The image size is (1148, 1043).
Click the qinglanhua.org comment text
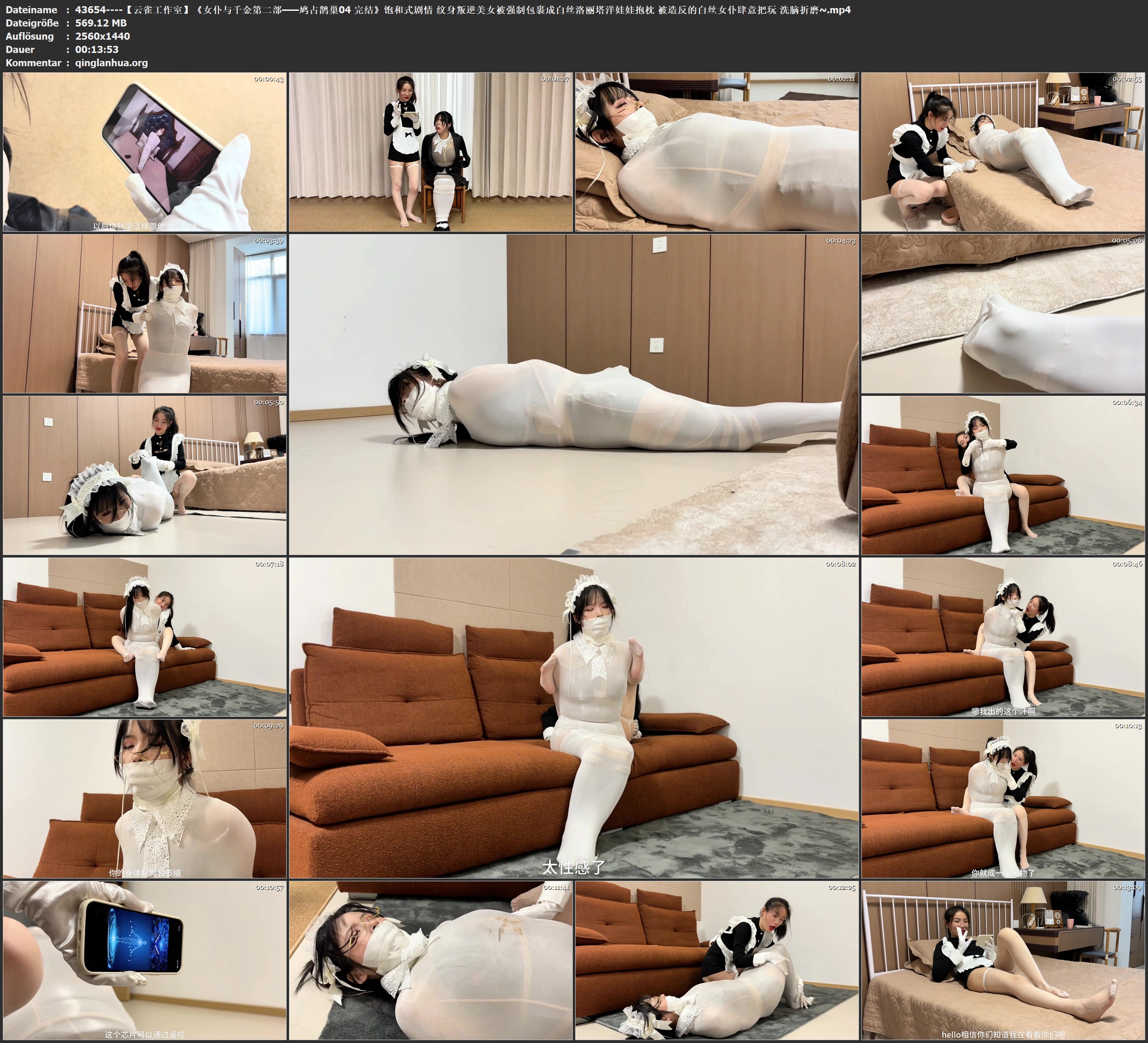click(x=111, y=62)
